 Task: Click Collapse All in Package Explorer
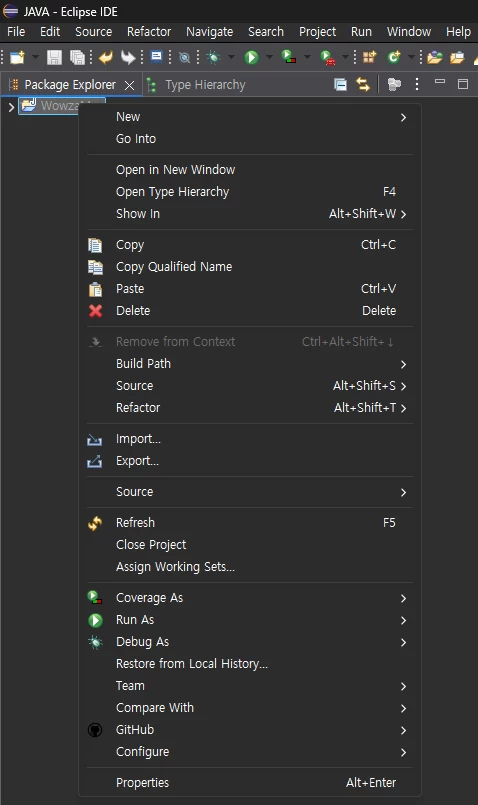point(340,84)
